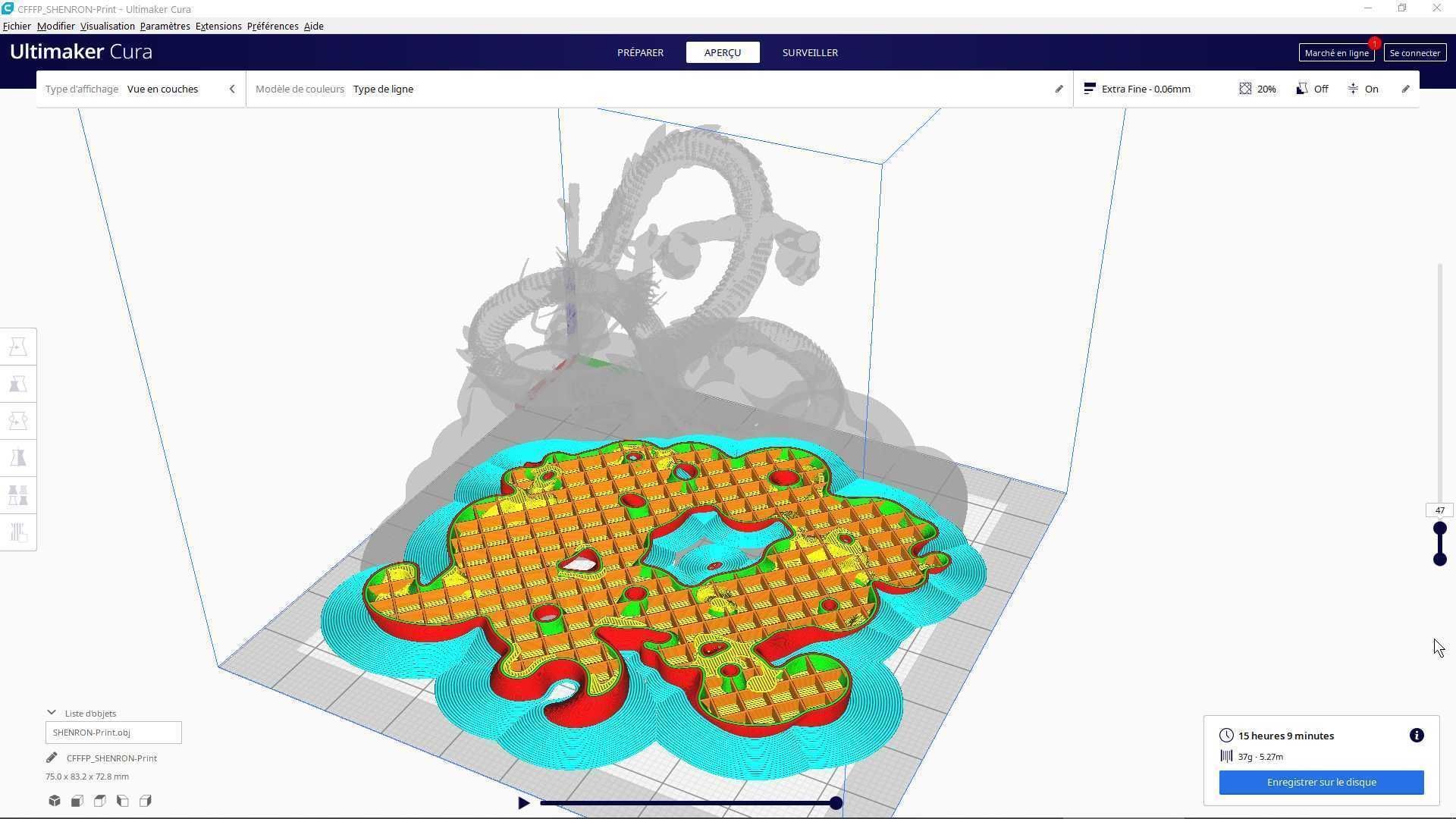
Task: Select the Support Blocker tool
Action: (x=18, y=532)
